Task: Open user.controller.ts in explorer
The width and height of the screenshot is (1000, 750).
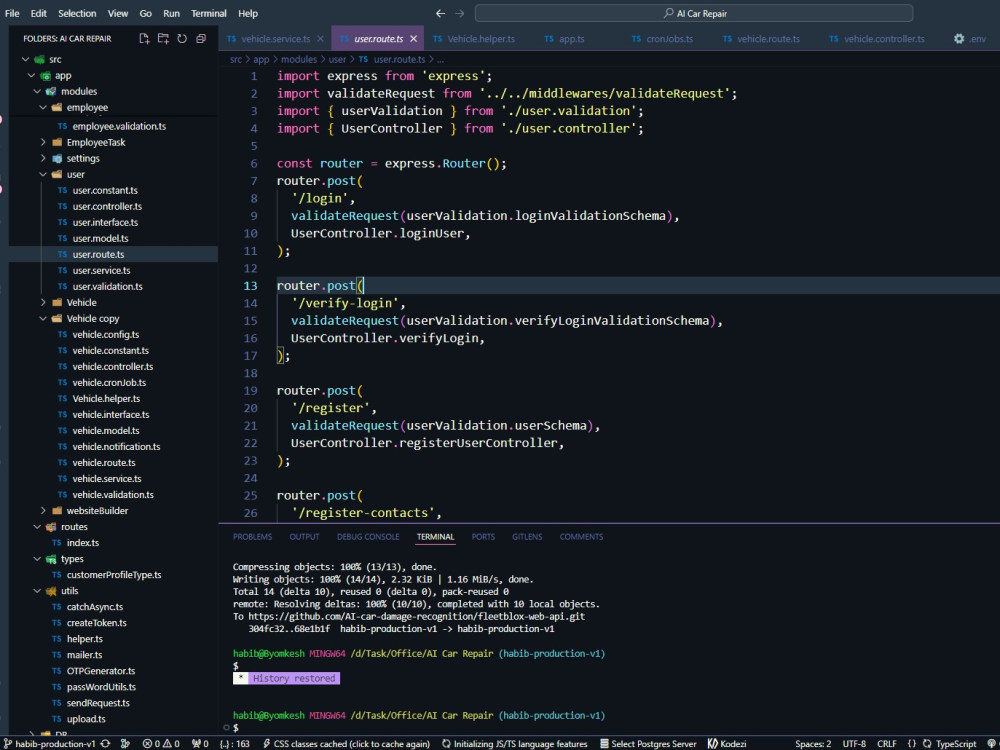Action: [x=107, y=207]
